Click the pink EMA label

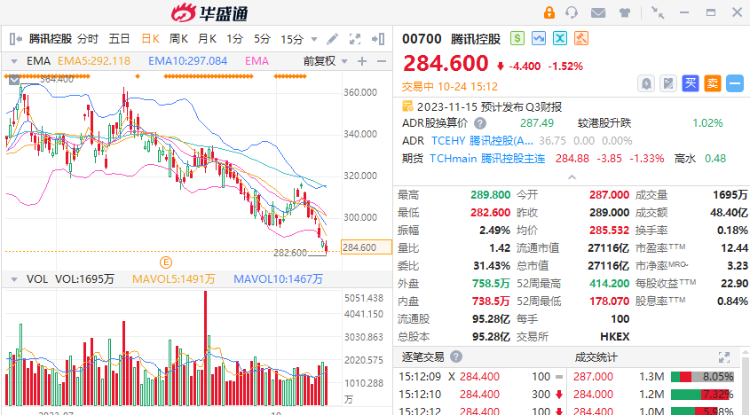[x=257, y=61]
